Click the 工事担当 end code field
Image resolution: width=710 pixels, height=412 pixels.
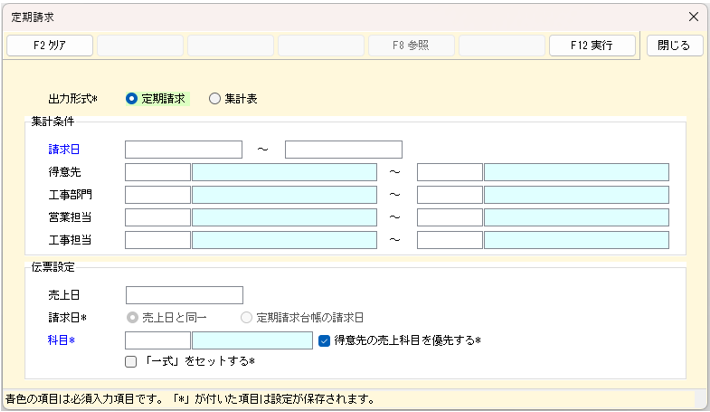(450, 240)
